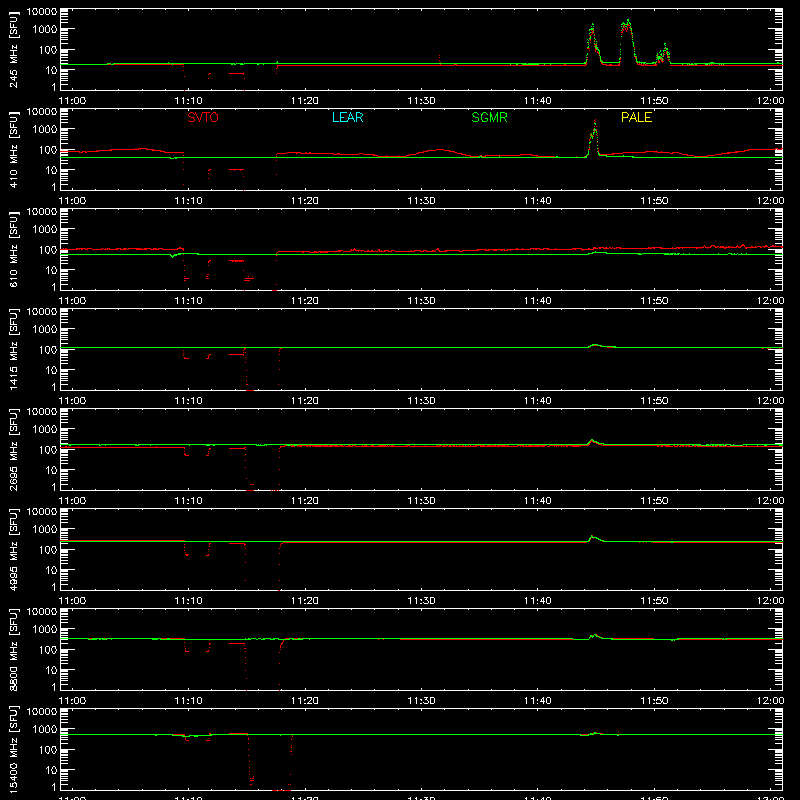Click '11:20' time label under 2695 MHz plot
Image resolution: width=800 pixels, height=800 pixels.
[x=305, y=501]
